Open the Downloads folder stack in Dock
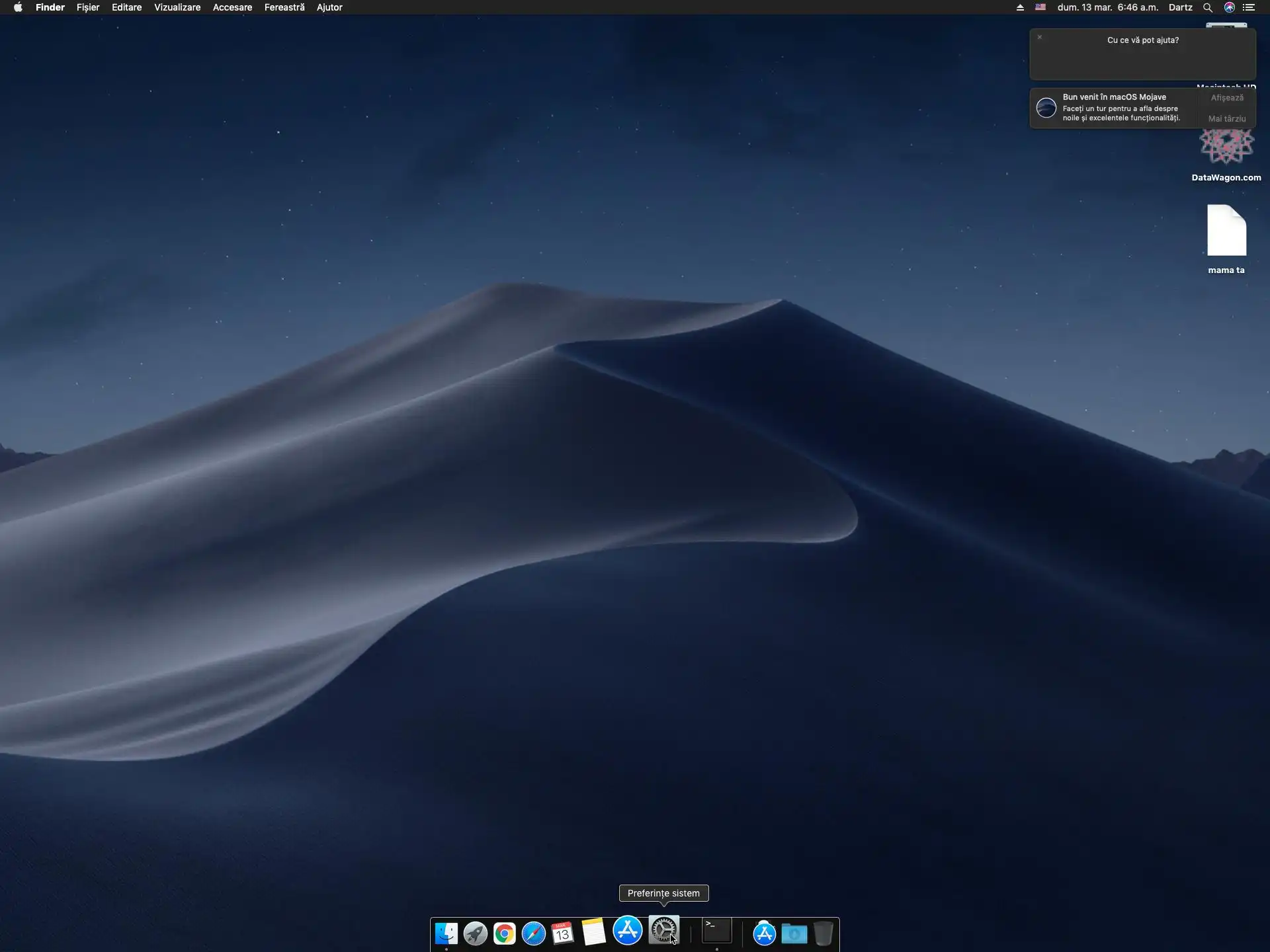Viewport: 1270px width, 952px height. (x=794, y=933)
